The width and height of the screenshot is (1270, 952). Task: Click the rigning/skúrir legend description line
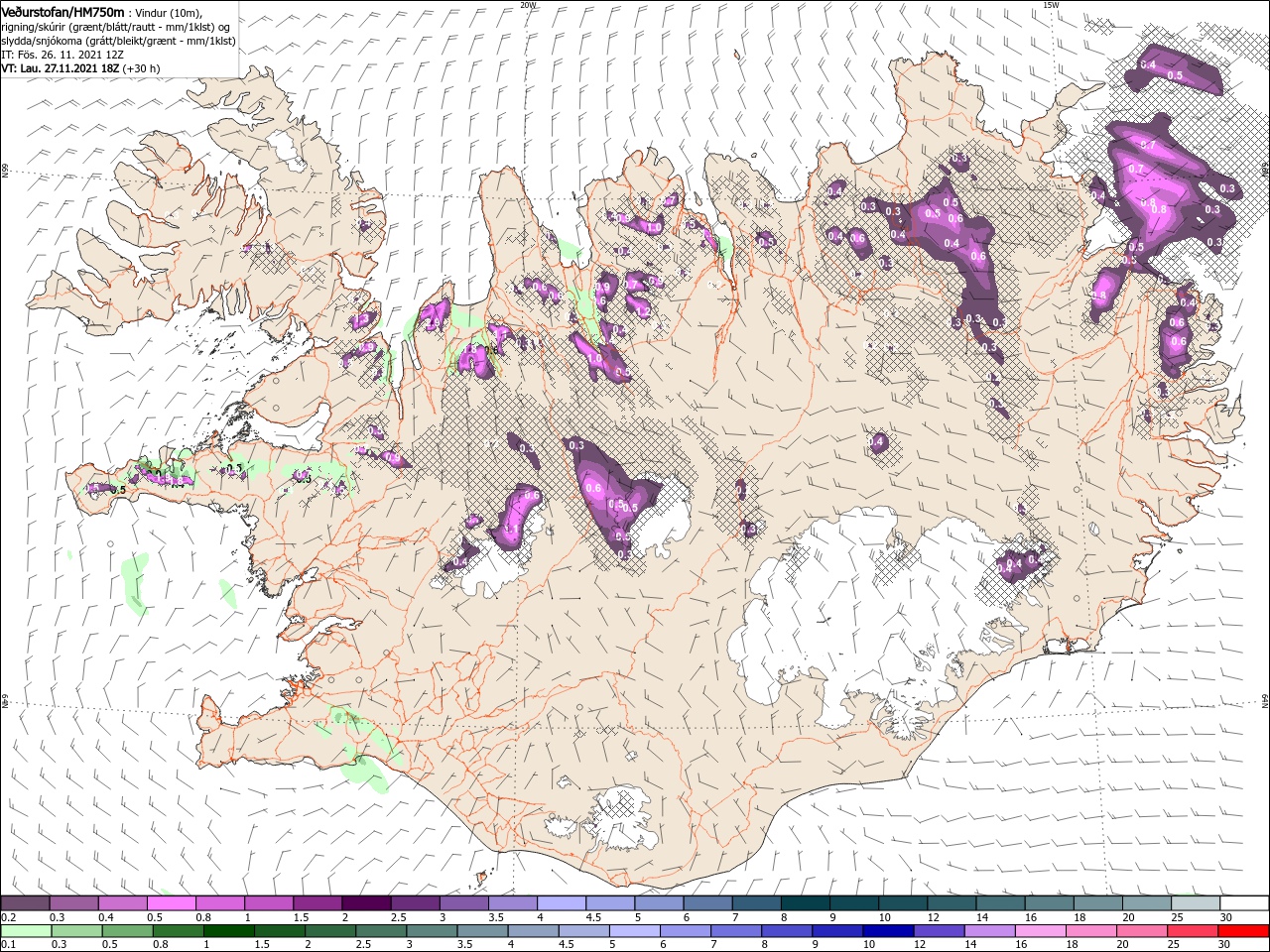pos(116,27)
